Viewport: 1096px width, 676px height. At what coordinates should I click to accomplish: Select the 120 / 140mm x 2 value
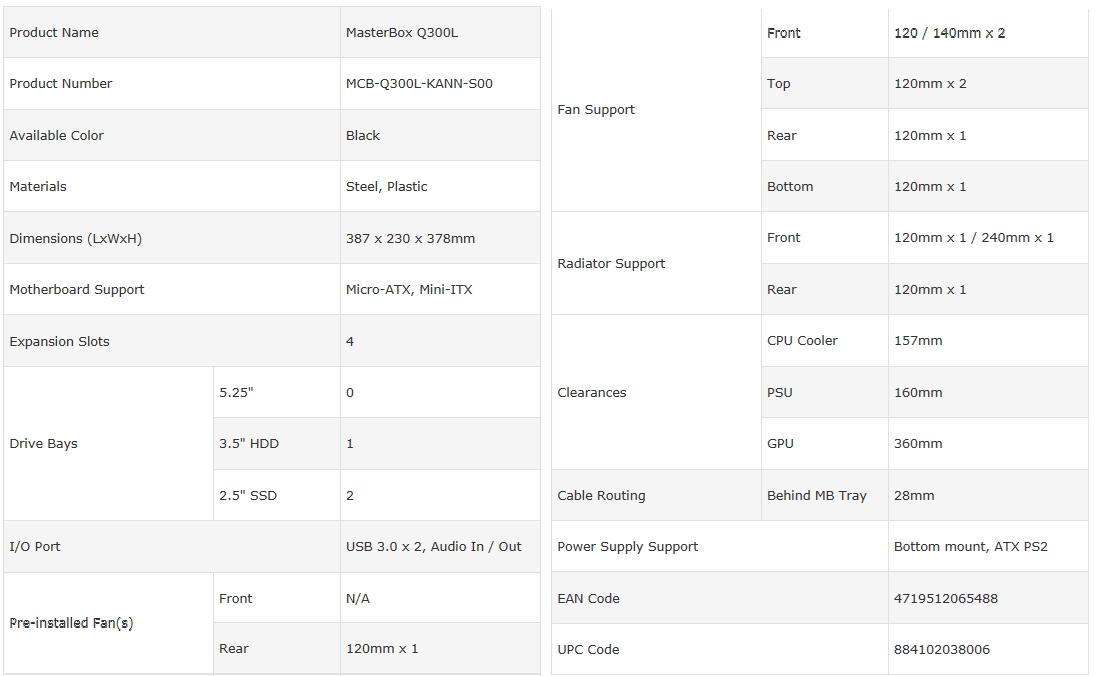950,33
